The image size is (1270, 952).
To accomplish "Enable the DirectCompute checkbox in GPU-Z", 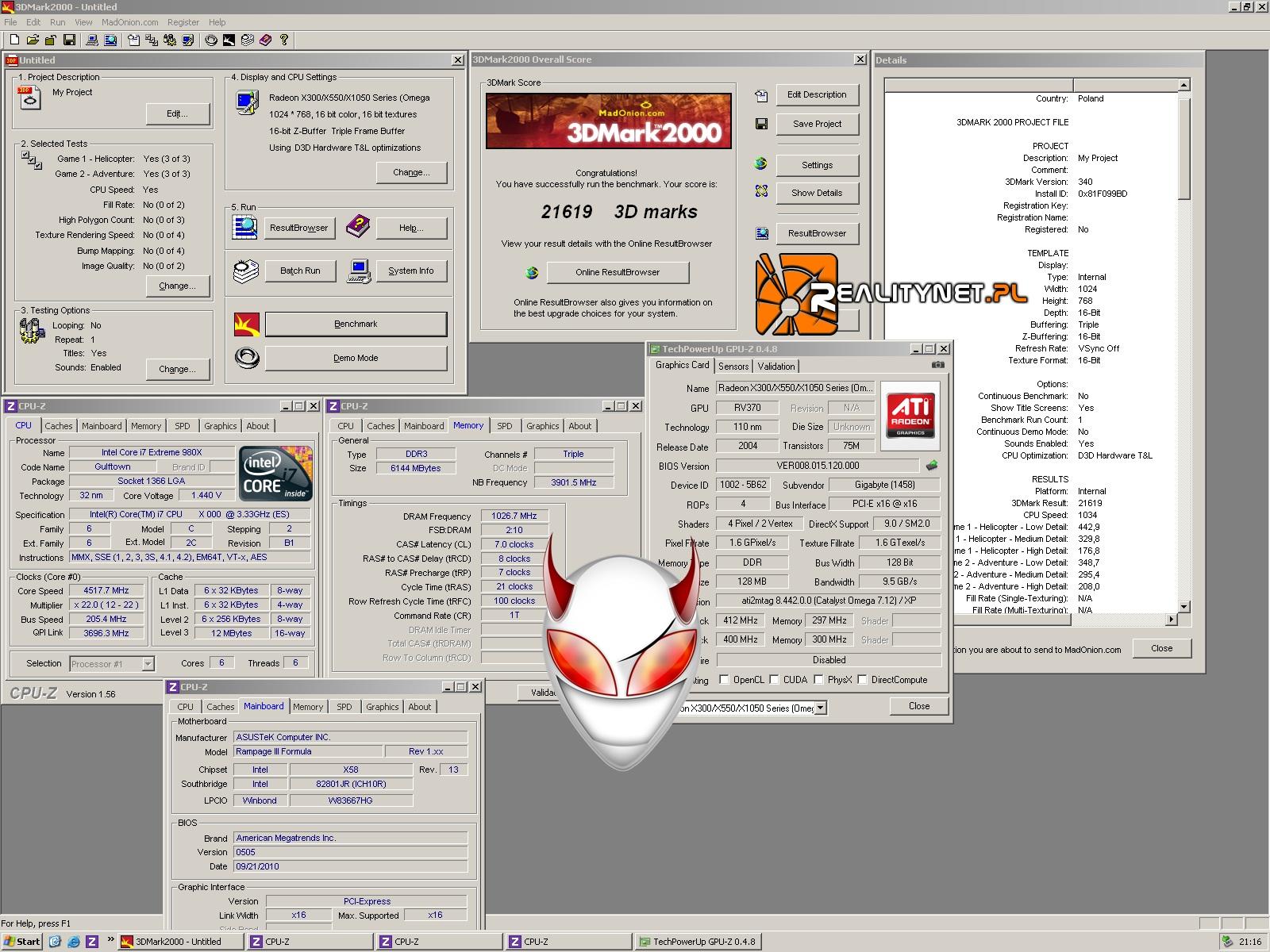I will [862, 680].
